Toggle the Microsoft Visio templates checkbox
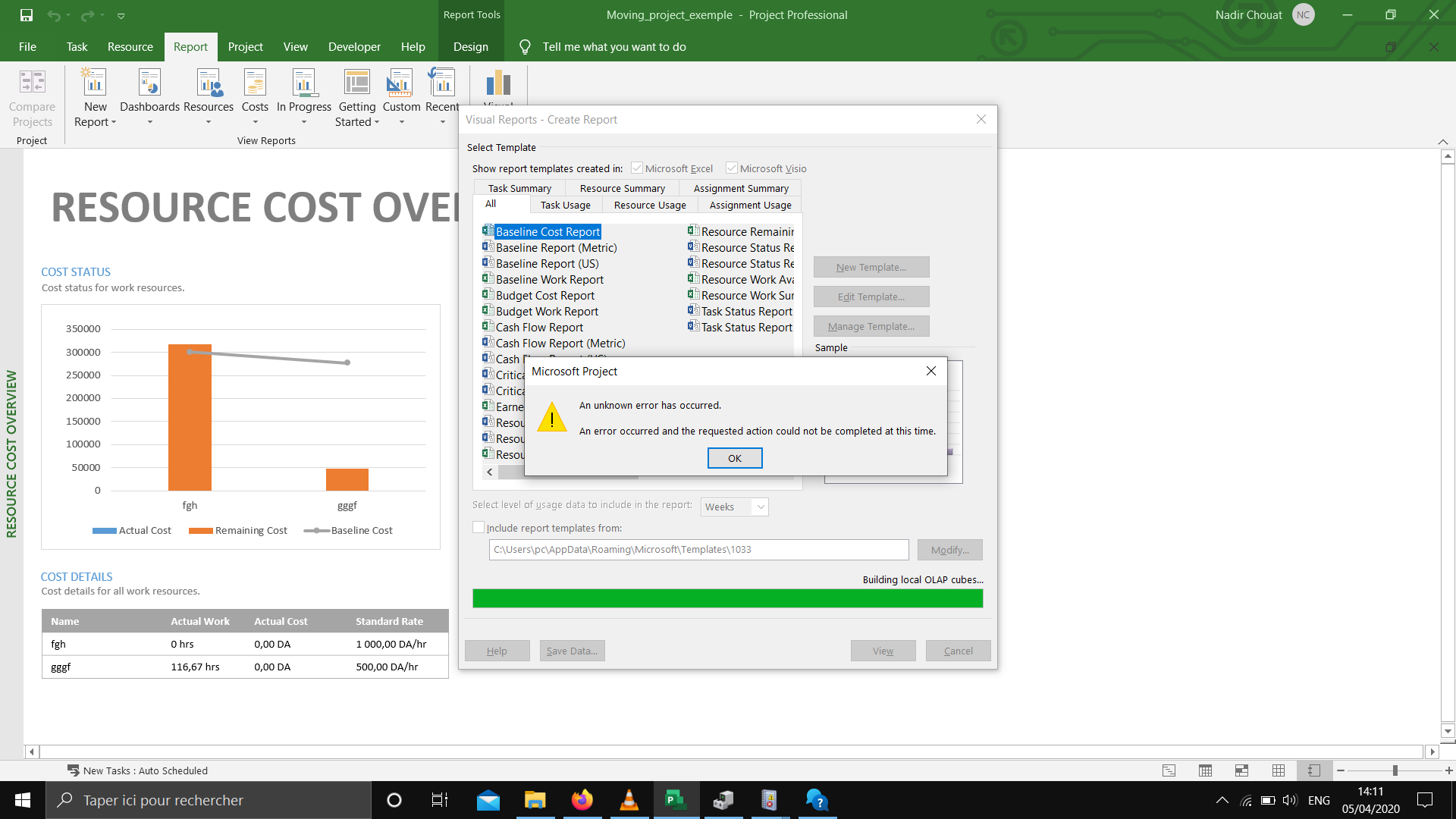Screen dimensions: 1456x819 (x=732, y=168)
